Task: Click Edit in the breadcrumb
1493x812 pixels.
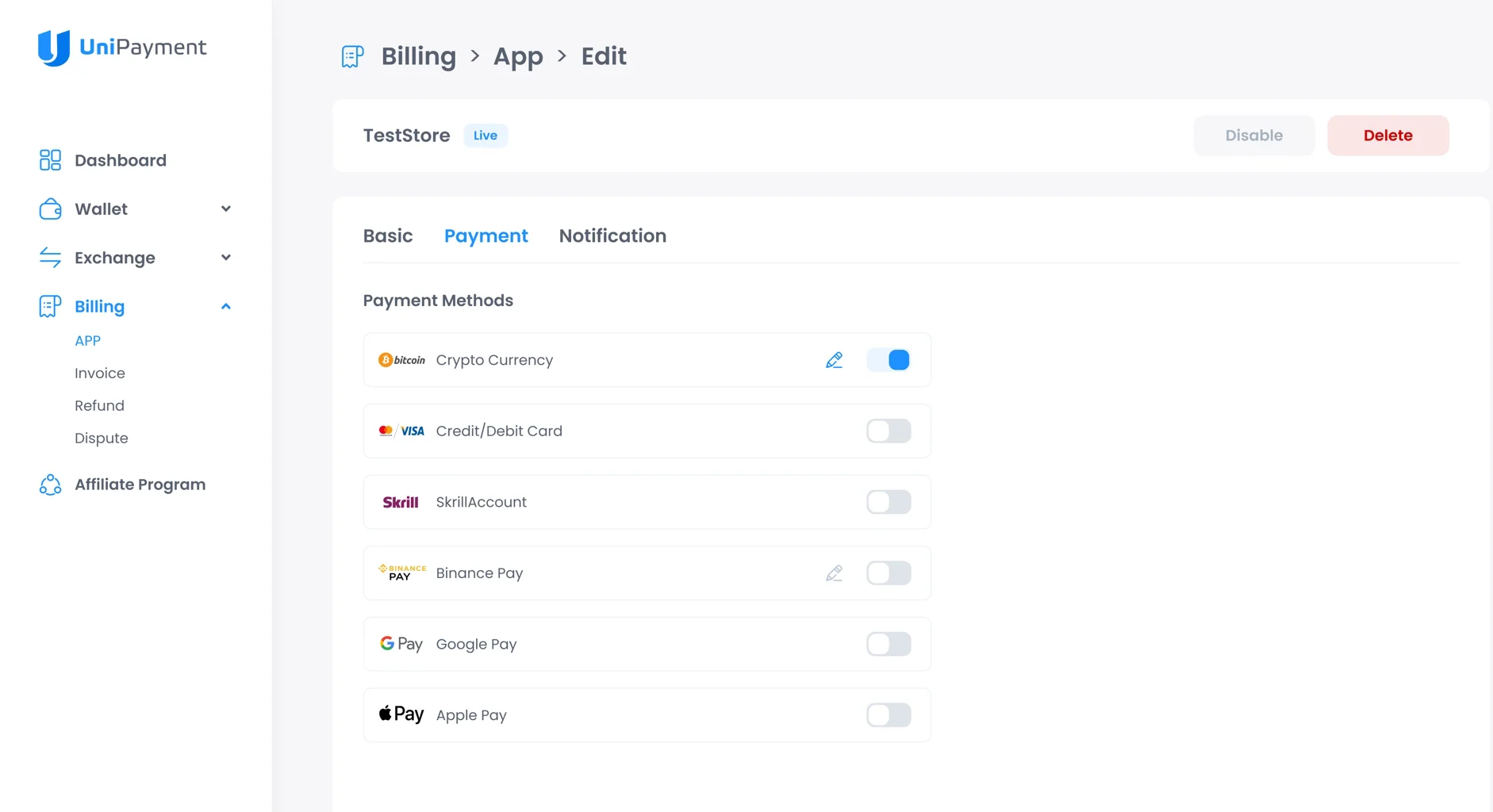Action: tap(604, 56)
